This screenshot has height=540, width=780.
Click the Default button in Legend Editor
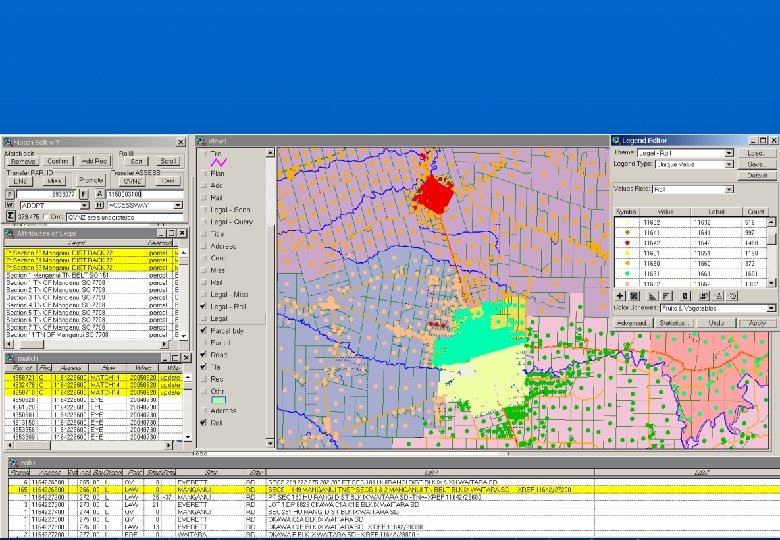coord(756,176)
